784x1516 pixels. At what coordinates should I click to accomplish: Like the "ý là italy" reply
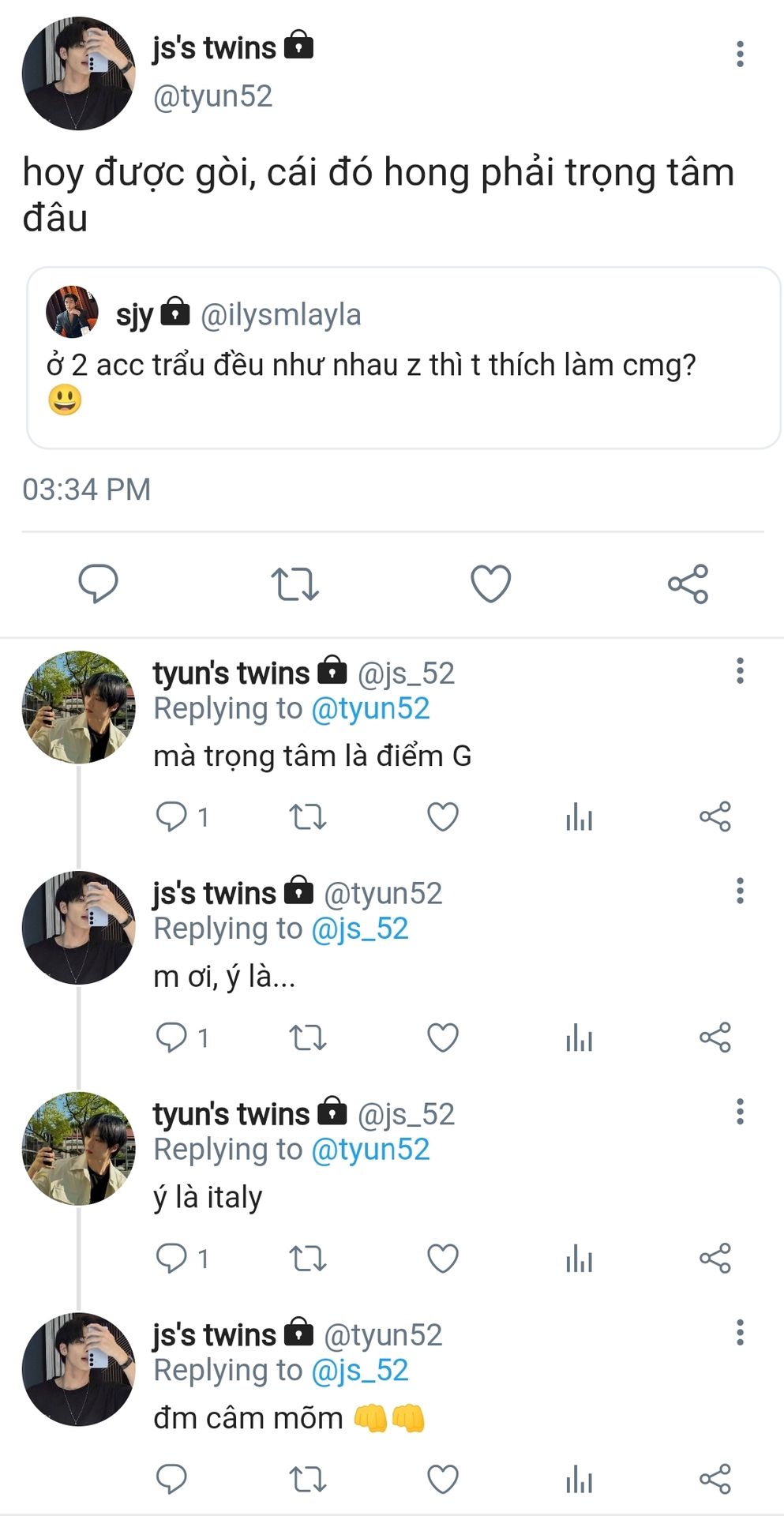click(x=443, y=1258)
